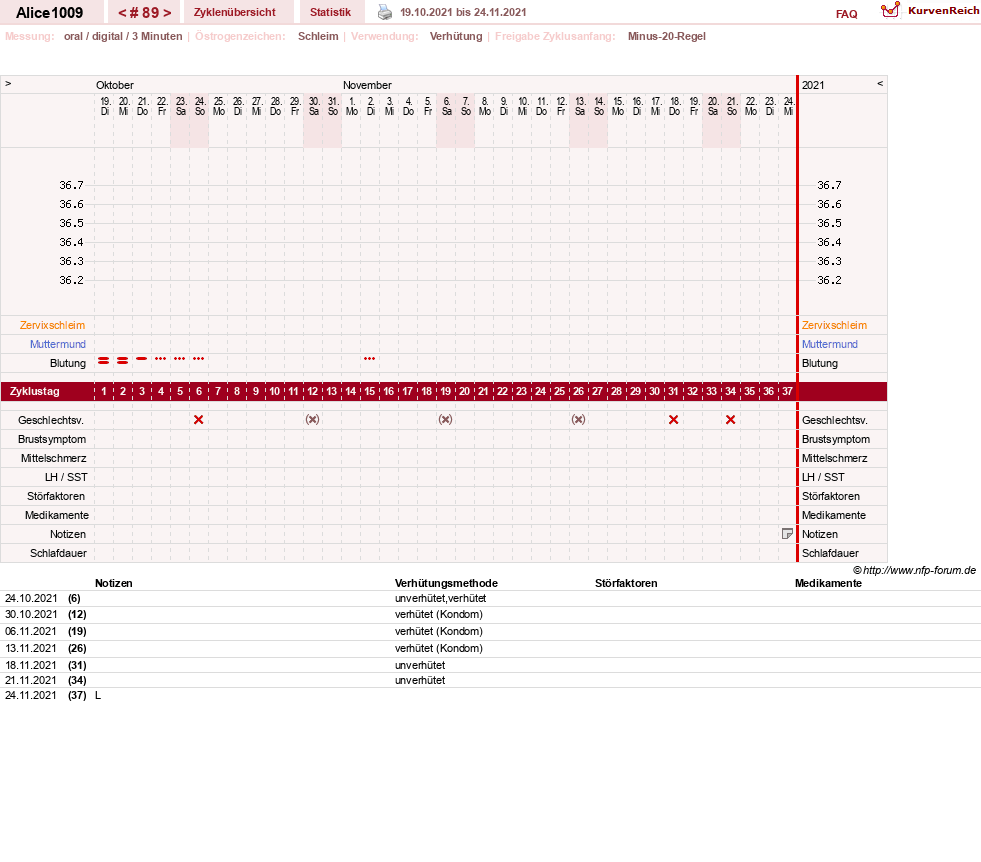Click the left 36.7 temperature label
Viewport: 981px width, 862px height.
tap(71, 185)
